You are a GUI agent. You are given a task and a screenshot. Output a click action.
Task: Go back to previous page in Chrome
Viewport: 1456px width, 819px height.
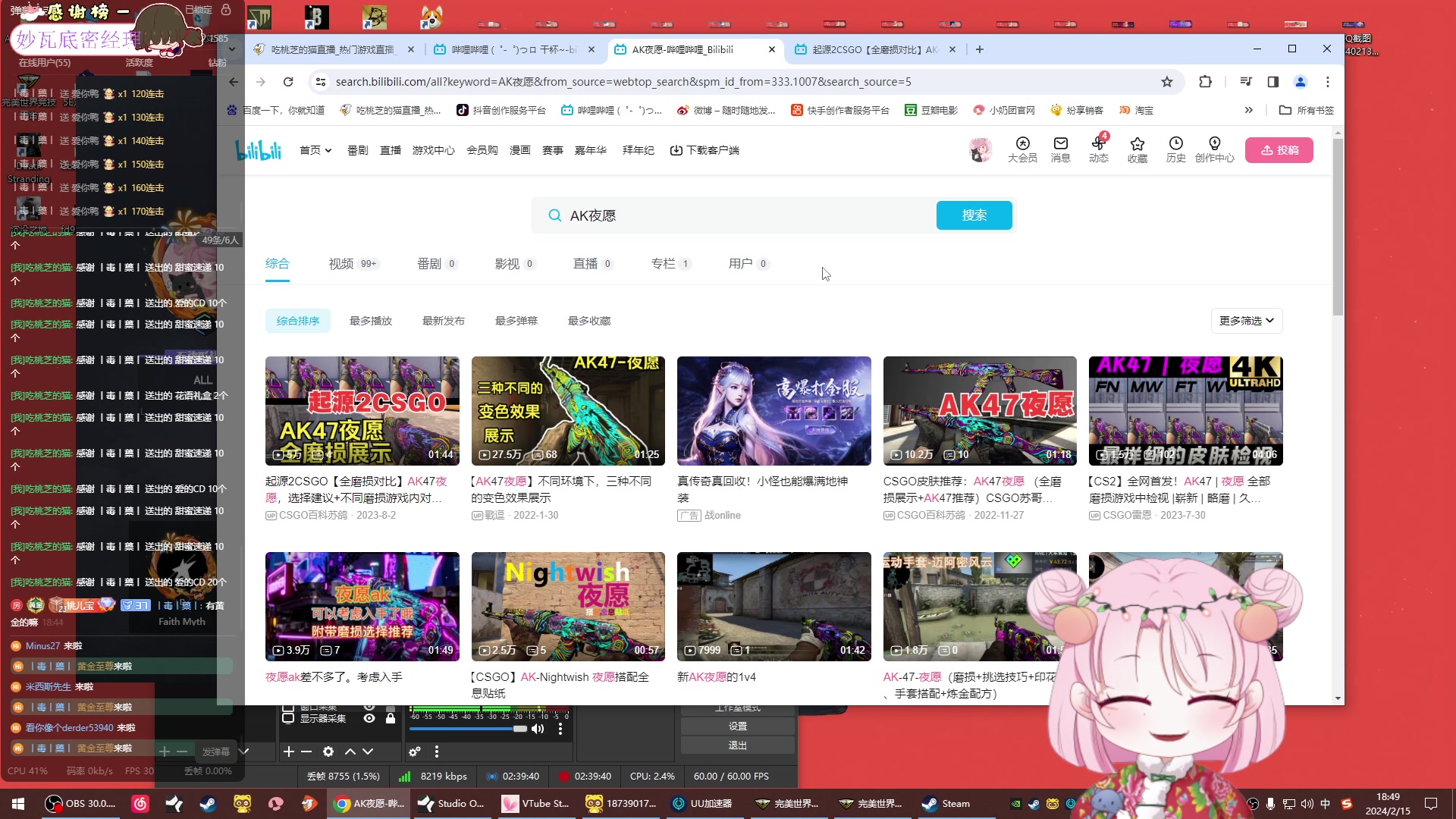(x=234, y=82)
